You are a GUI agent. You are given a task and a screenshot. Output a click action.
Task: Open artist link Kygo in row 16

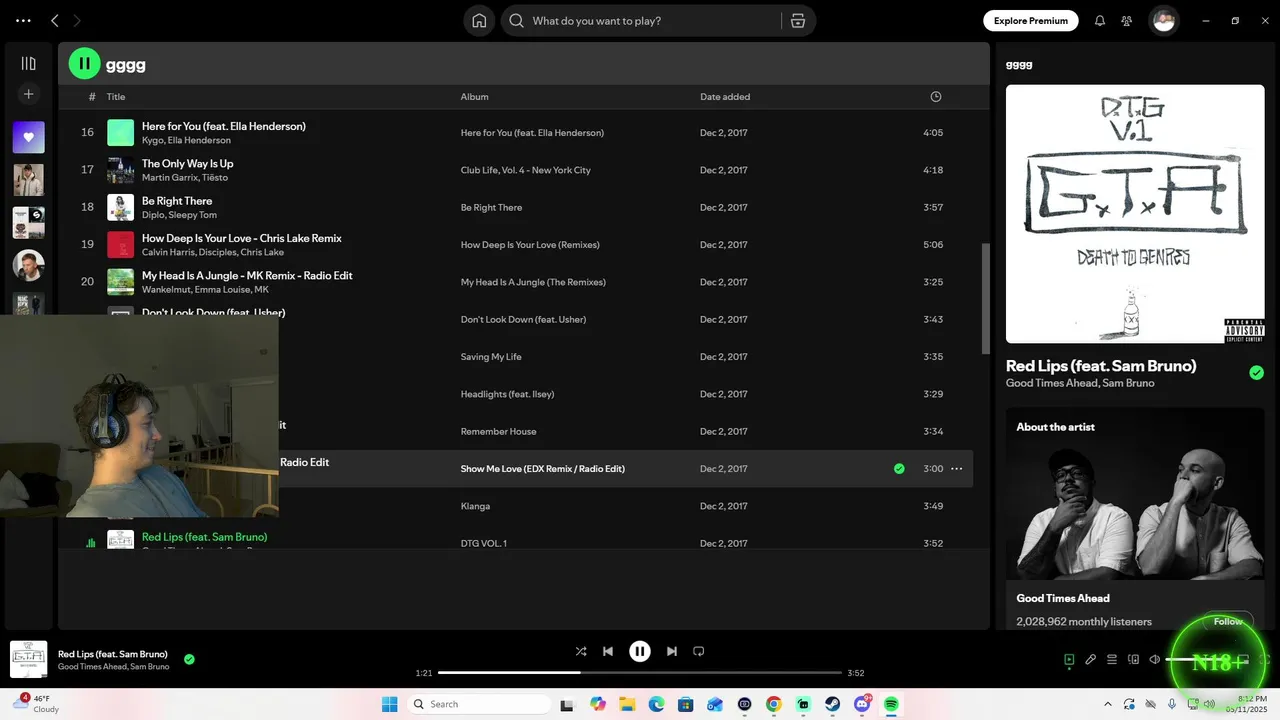coord(152,140)
